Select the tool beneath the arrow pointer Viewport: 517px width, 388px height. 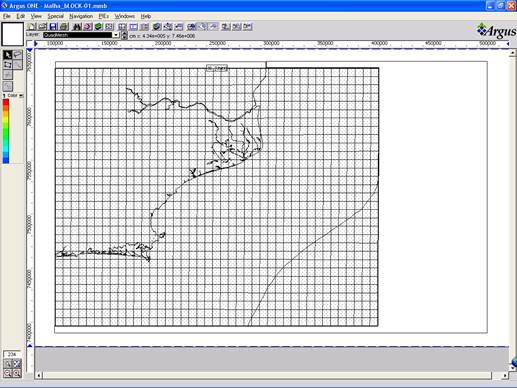click(x=8, y=65)
